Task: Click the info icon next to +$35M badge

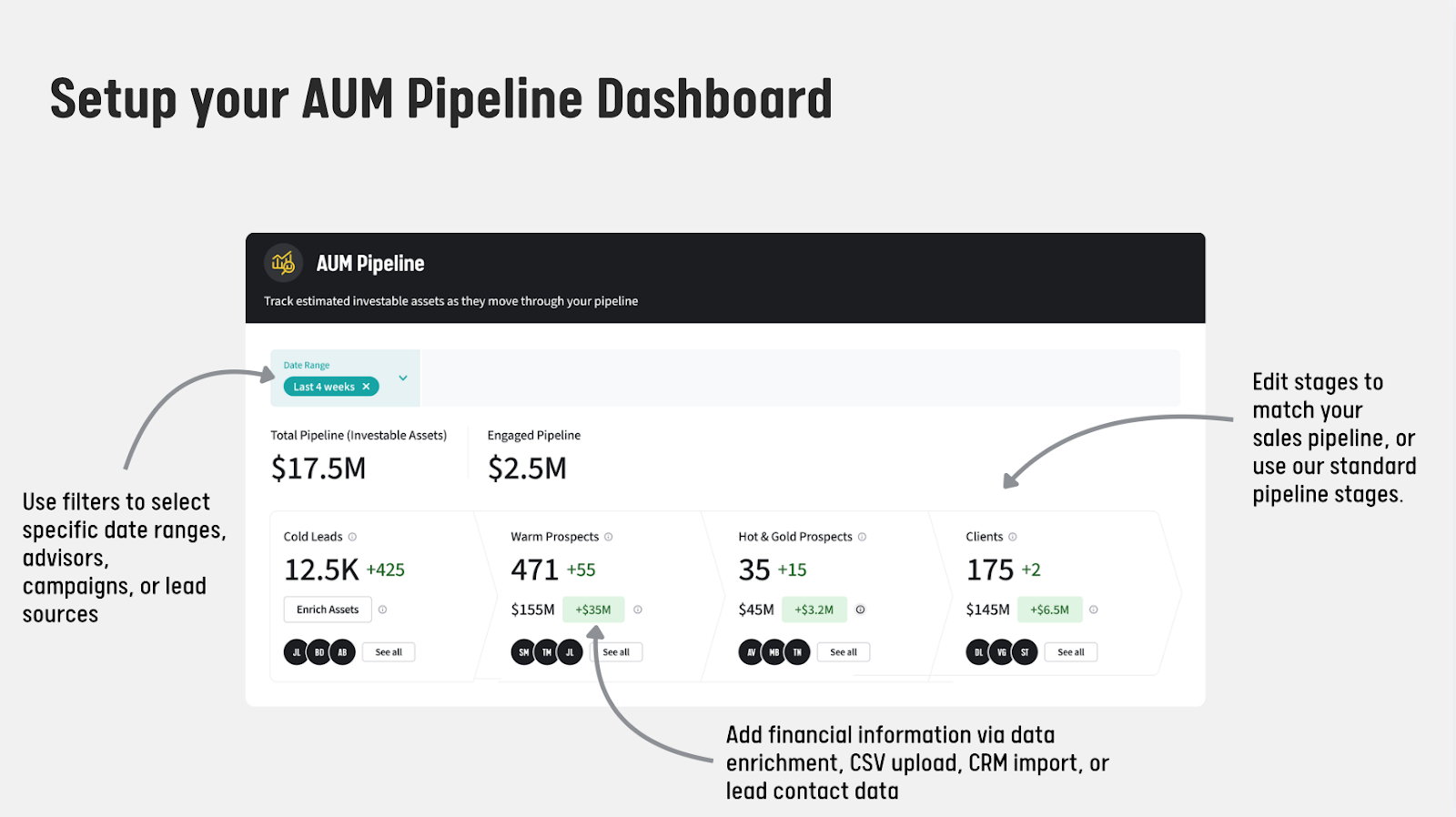Action: [638, 610]
